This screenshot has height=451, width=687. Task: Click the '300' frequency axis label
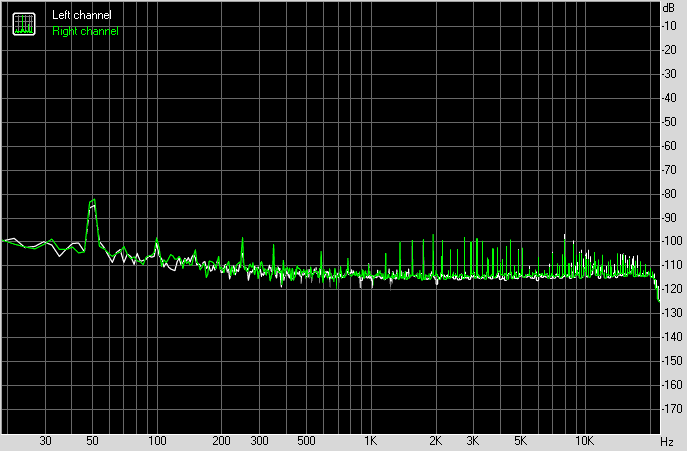pyautogui.click(x=259, y=440)
